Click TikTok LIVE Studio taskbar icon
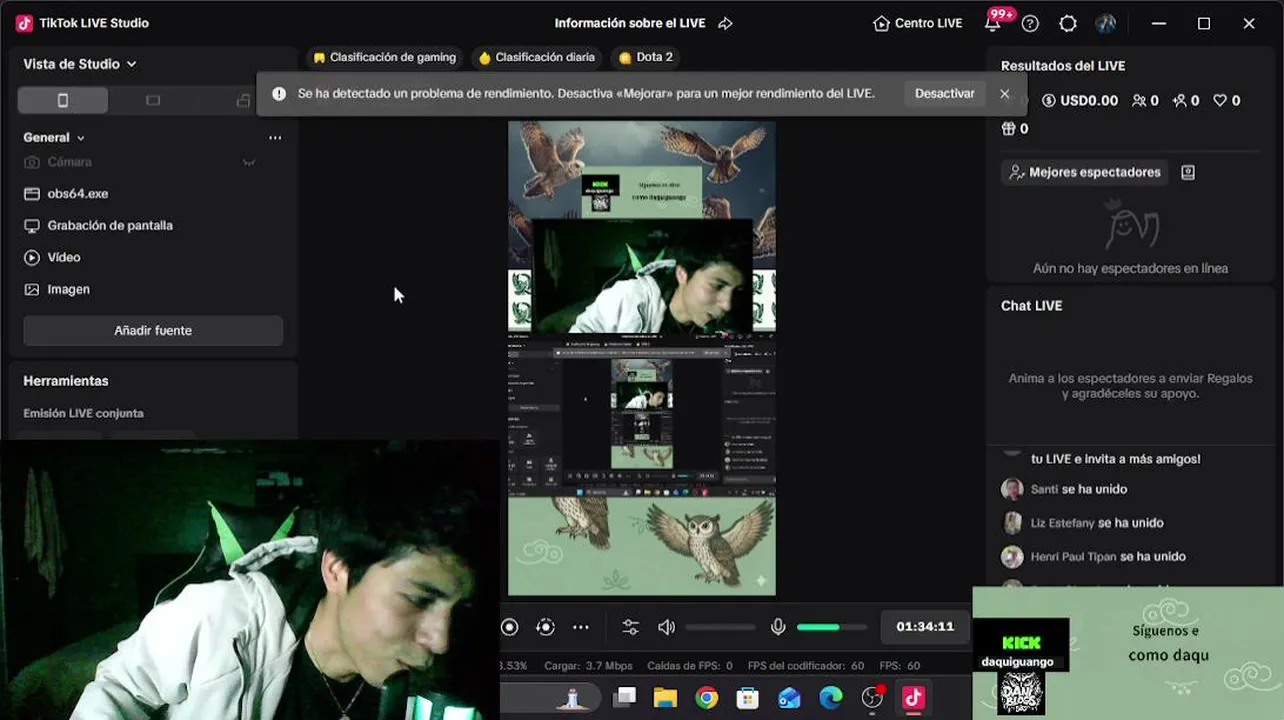The width and height of the screenshot is (1284, 720). [913, 698]
